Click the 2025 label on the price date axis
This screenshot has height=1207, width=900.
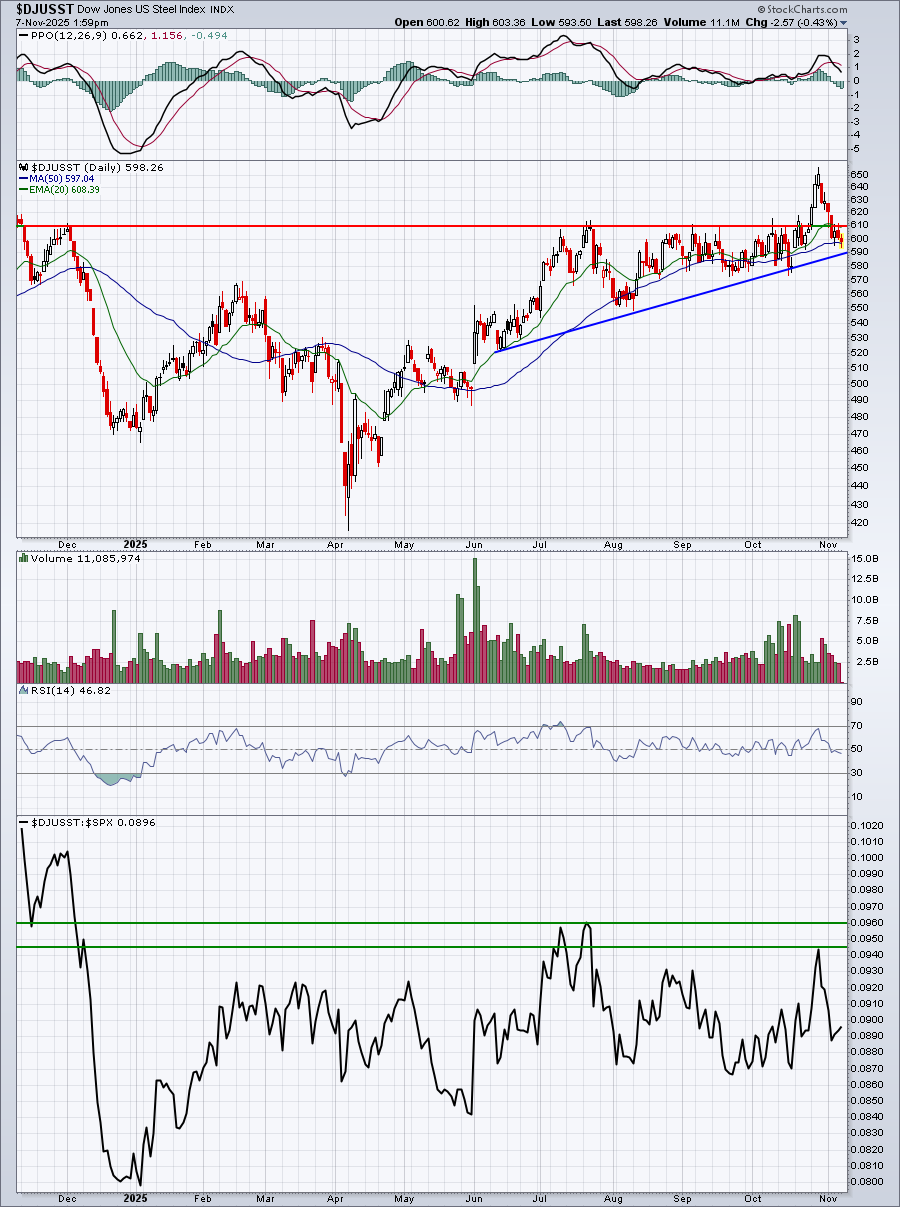pos(136,545)
